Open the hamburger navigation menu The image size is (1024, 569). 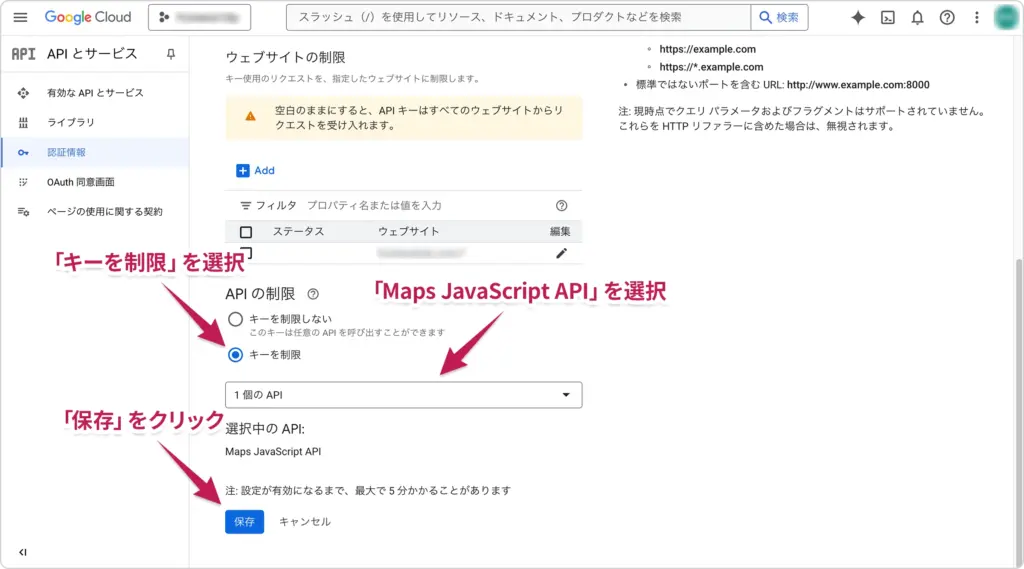pyautogui.click(x=20, y=17)
